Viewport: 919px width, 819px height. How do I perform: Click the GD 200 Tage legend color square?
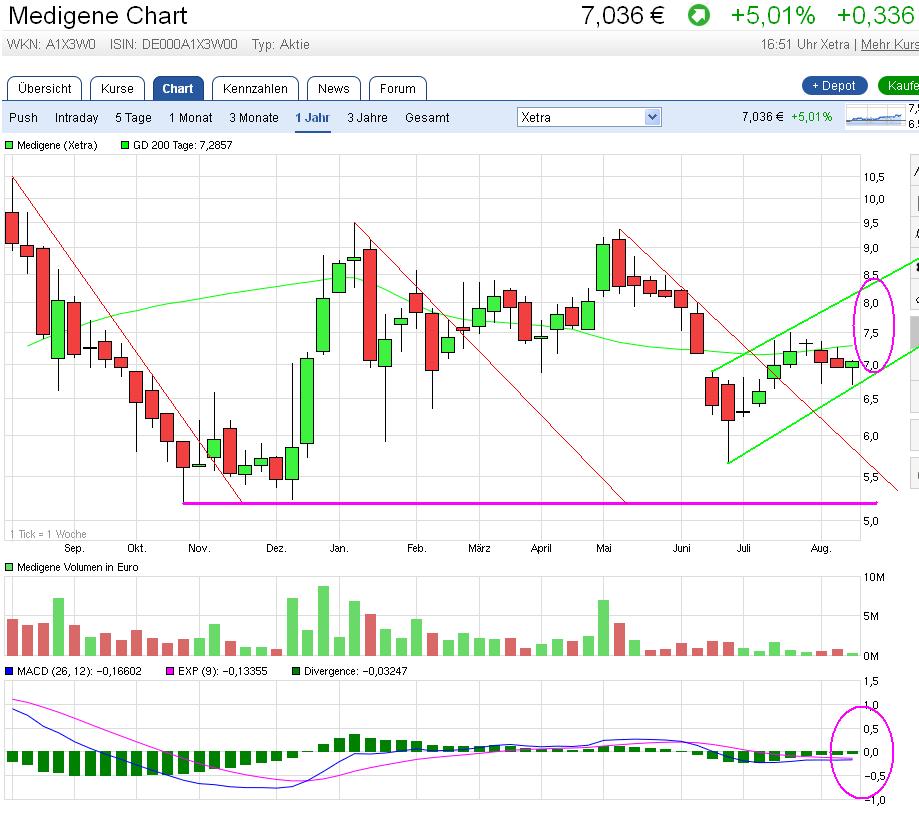(125, 145)
